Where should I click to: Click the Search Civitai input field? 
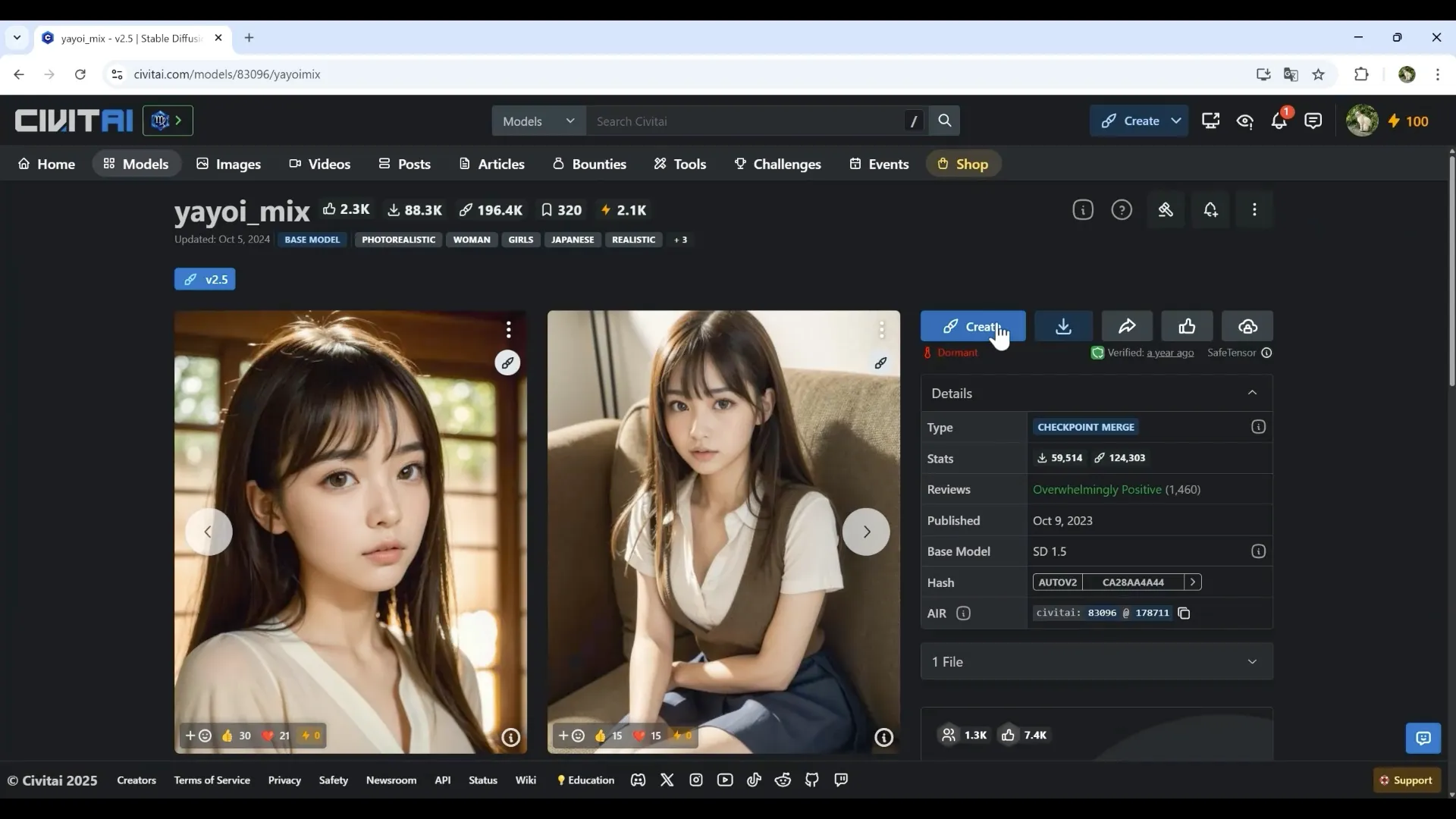(743, 121)
